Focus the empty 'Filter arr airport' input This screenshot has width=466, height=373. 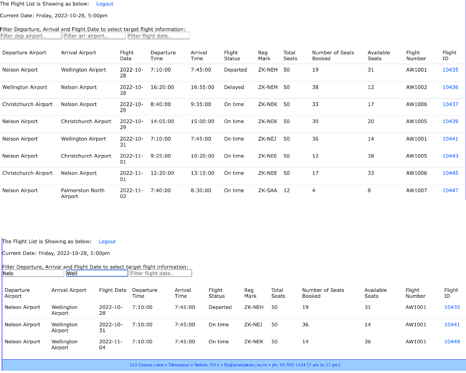[x=95, y=36]
